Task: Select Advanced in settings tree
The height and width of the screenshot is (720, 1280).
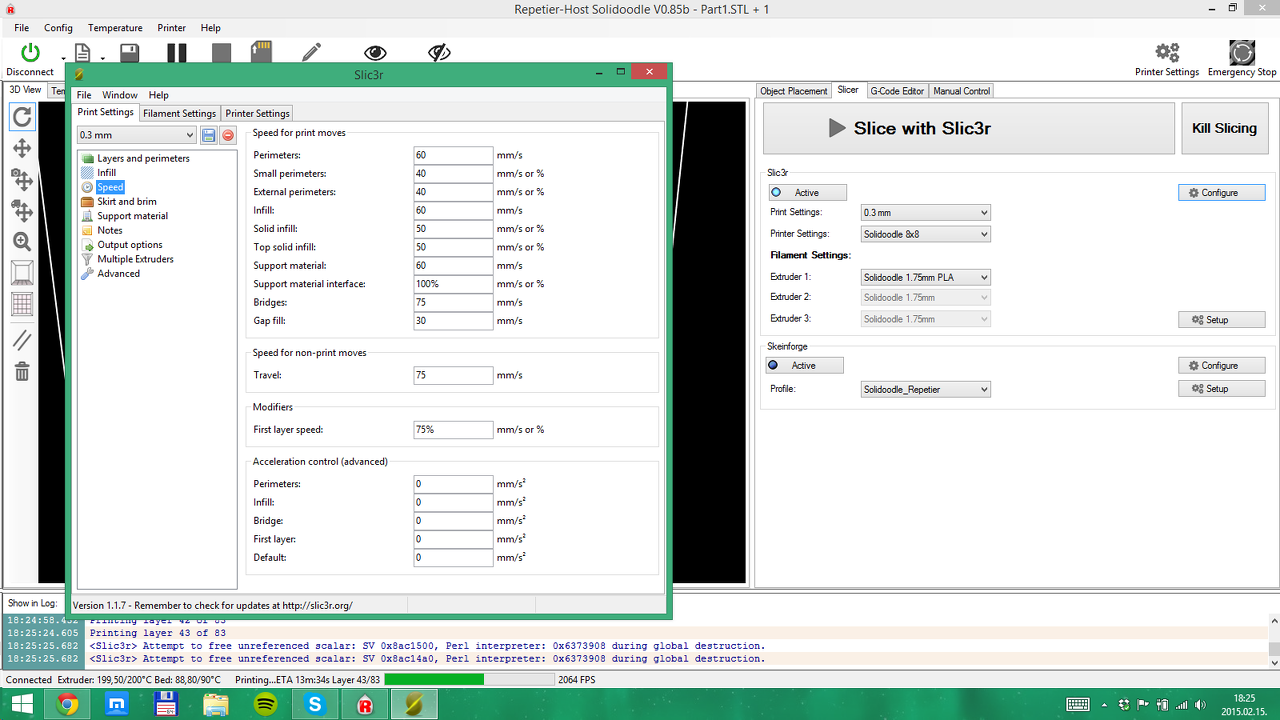Action: pyautogui.click(x=119, y=273)
